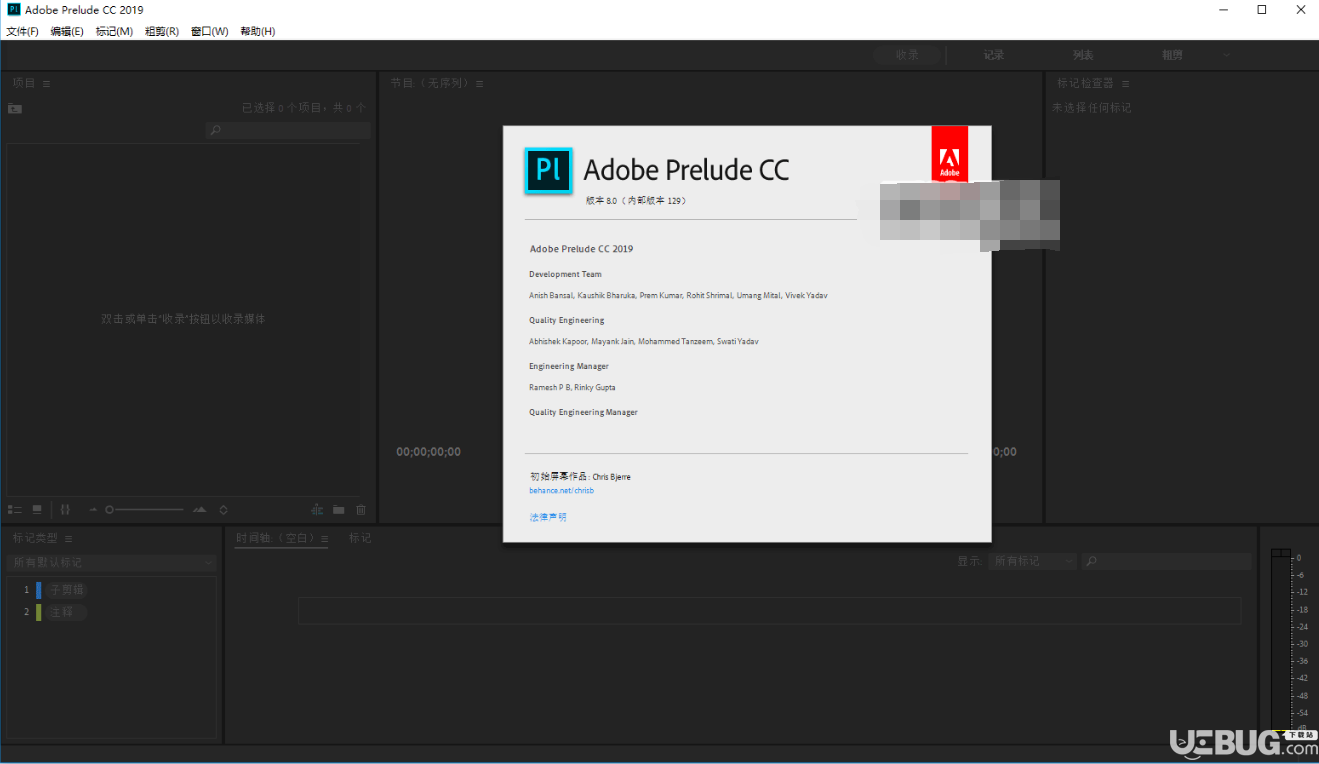Open the 窗口(W) menu

209,31
